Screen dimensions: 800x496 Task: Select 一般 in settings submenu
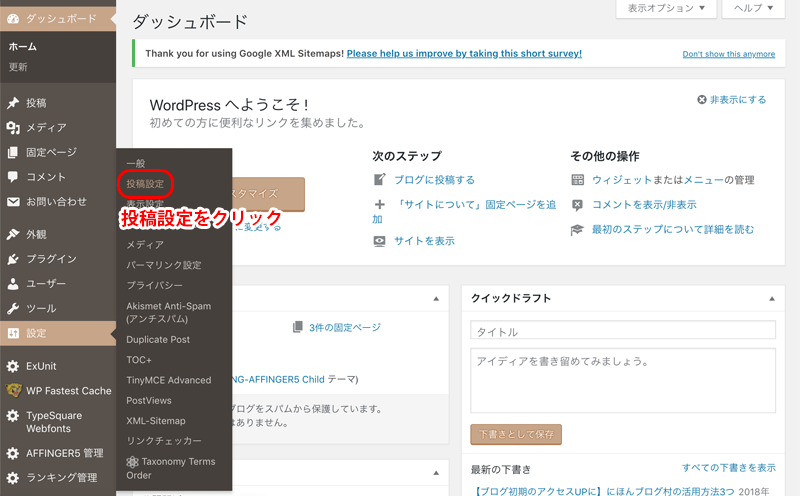point(136,163)
